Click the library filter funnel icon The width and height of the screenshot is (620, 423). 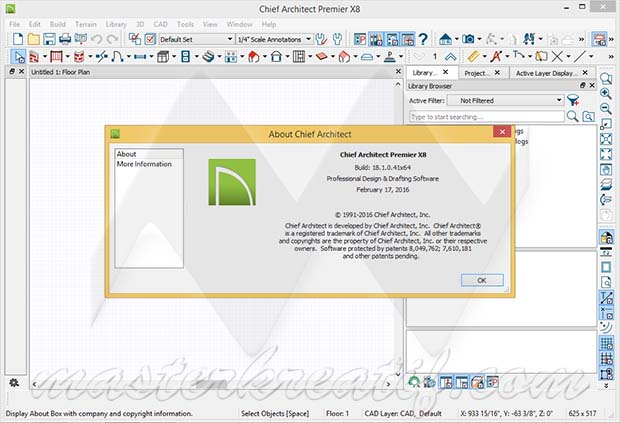tap(573, 100)
